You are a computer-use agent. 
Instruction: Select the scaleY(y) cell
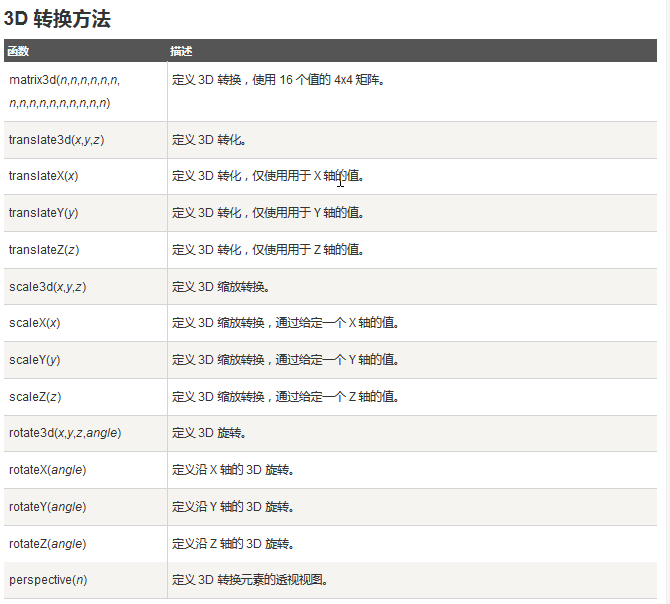tap(85, 360)
